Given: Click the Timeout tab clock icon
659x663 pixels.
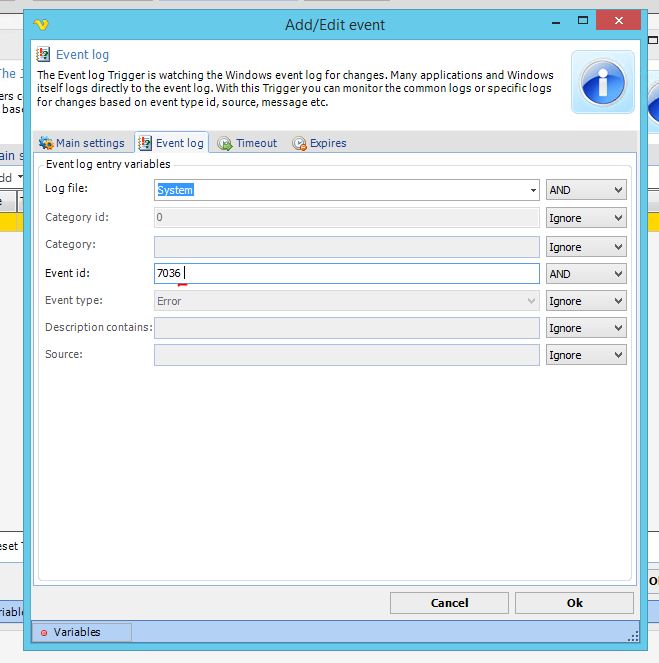Looking at the screenshot, I should (x=225, y=143).
